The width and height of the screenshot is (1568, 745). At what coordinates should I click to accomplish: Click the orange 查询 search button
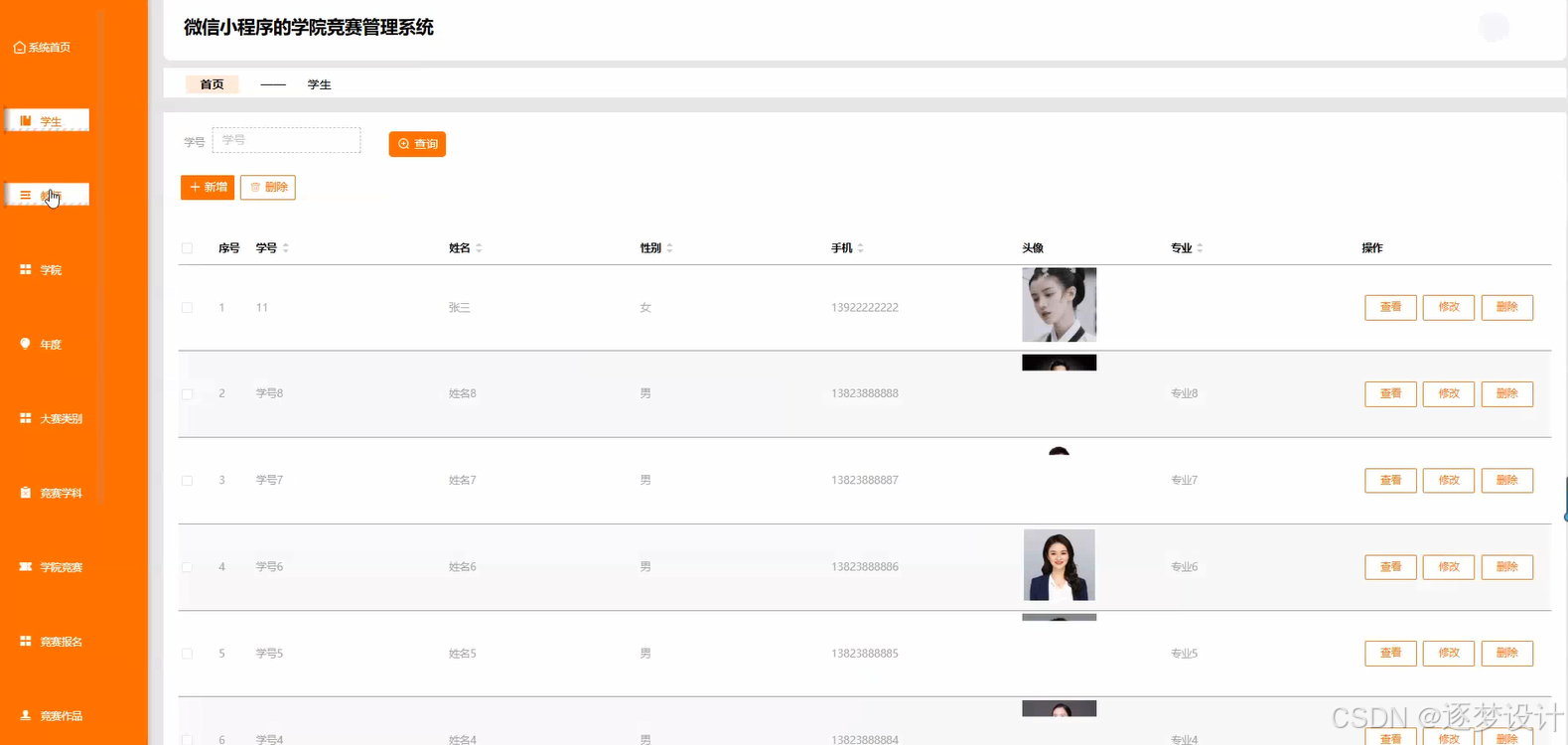pos(417,144)
